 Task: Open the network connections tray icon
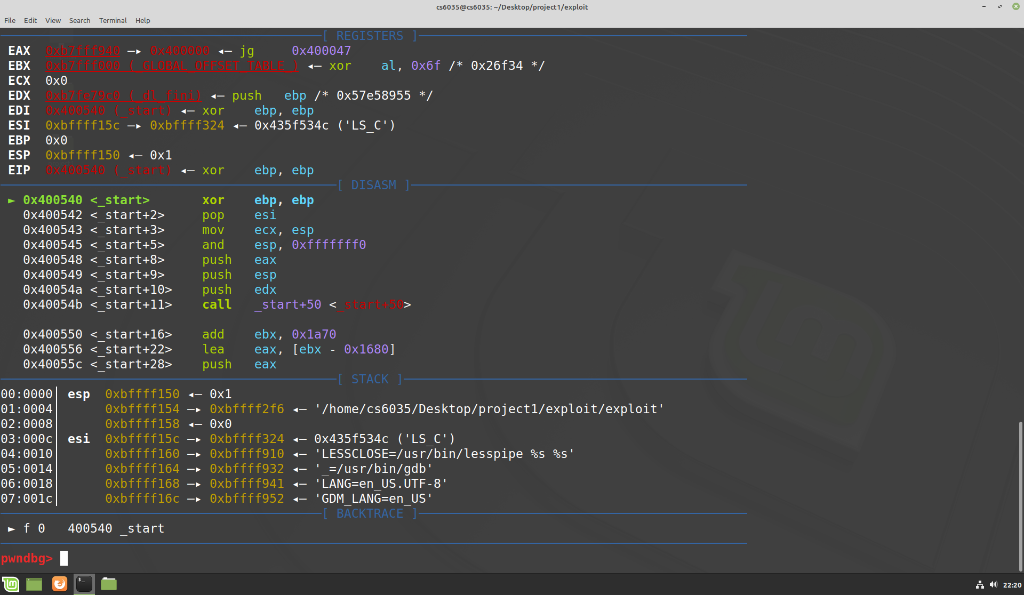point(979,583)
